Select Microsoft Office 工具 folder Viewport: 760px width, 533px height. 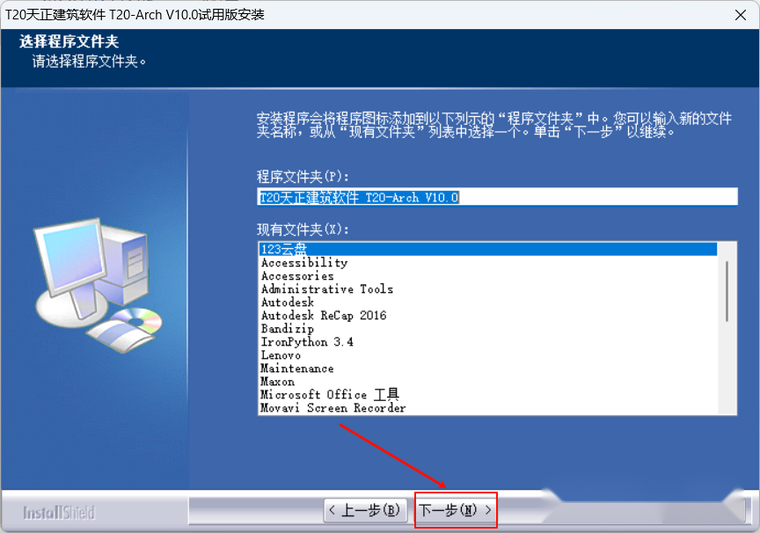(x=330, y=395)
